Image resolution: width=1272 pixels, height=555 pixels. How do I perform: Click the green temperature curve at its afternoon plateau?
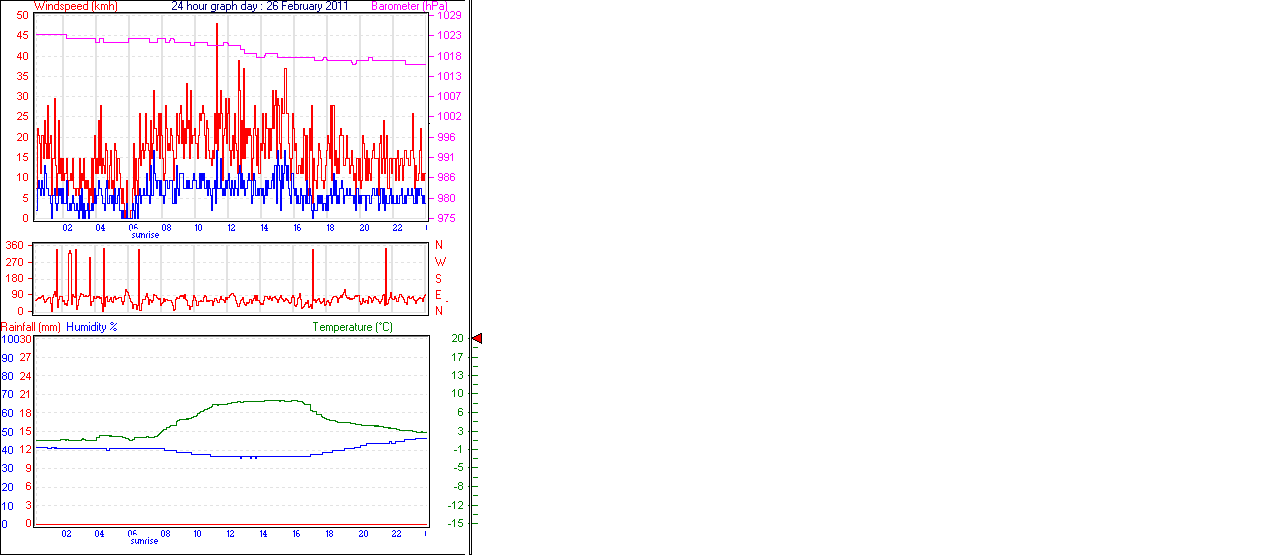pyautogui.click(x=265, y=401)
